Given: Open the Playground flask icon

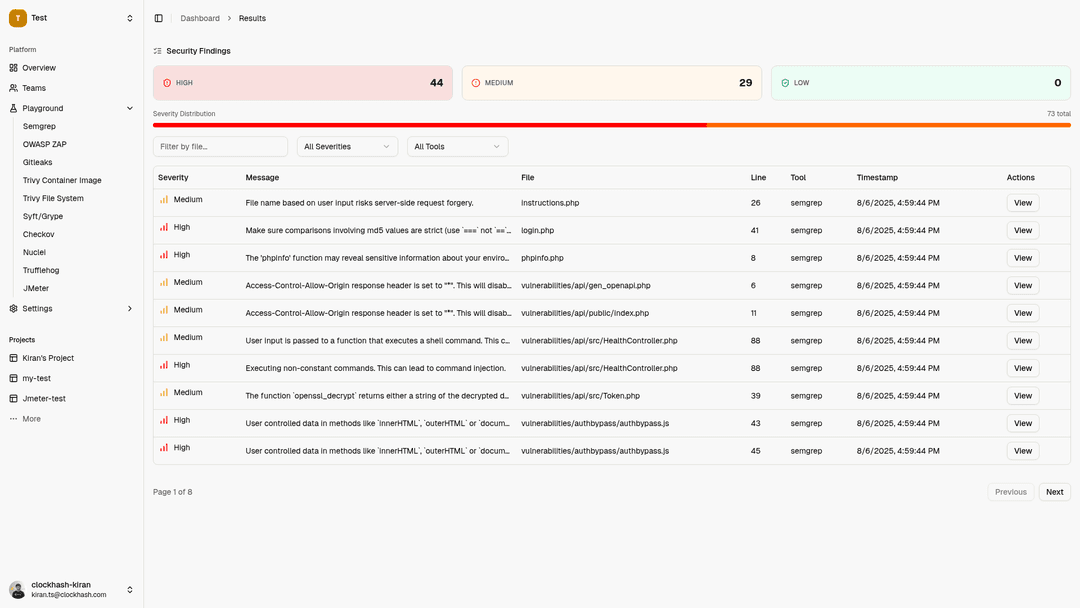Looking at the screenshot, I should click(14, 108).
